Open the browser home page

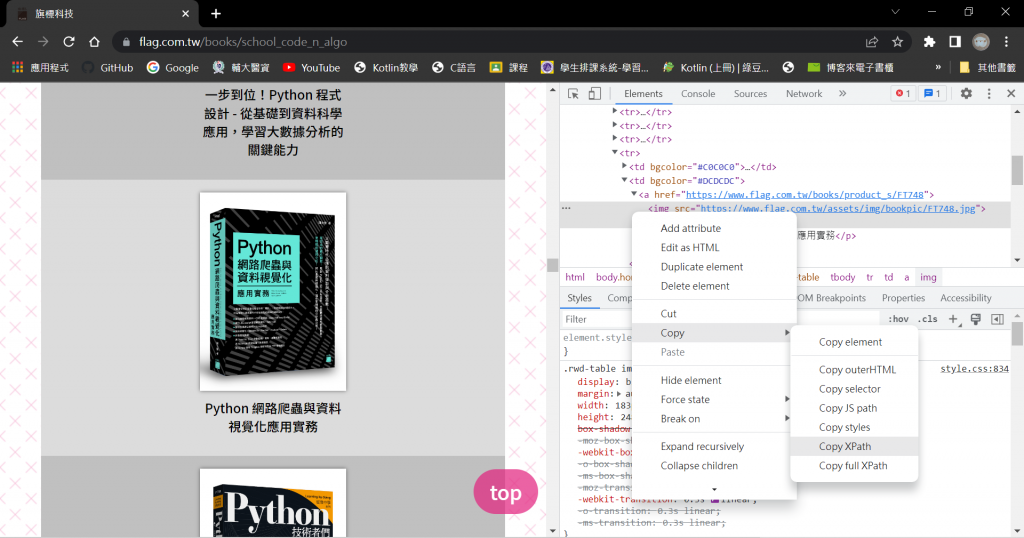pyautogui.click(x=94, y=42)
